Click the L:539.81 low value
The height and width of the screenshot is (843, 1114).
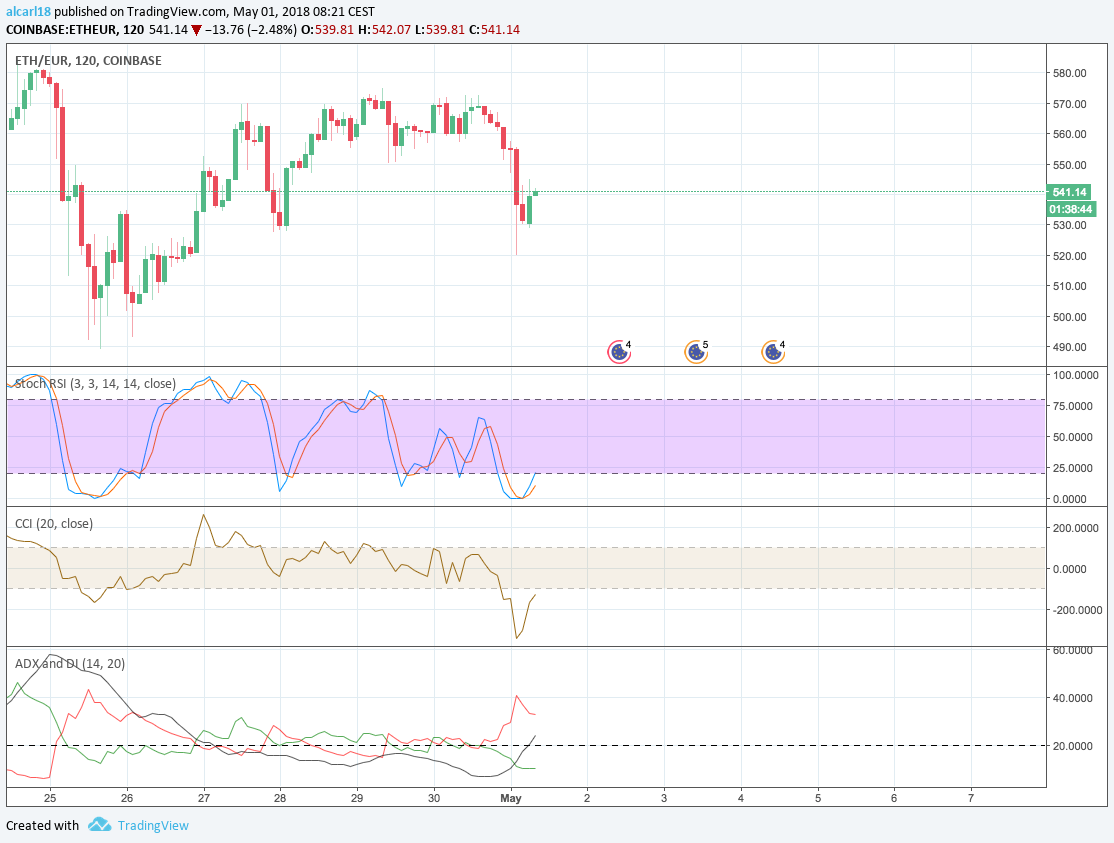pyautogui.click(x=440, y=30)
